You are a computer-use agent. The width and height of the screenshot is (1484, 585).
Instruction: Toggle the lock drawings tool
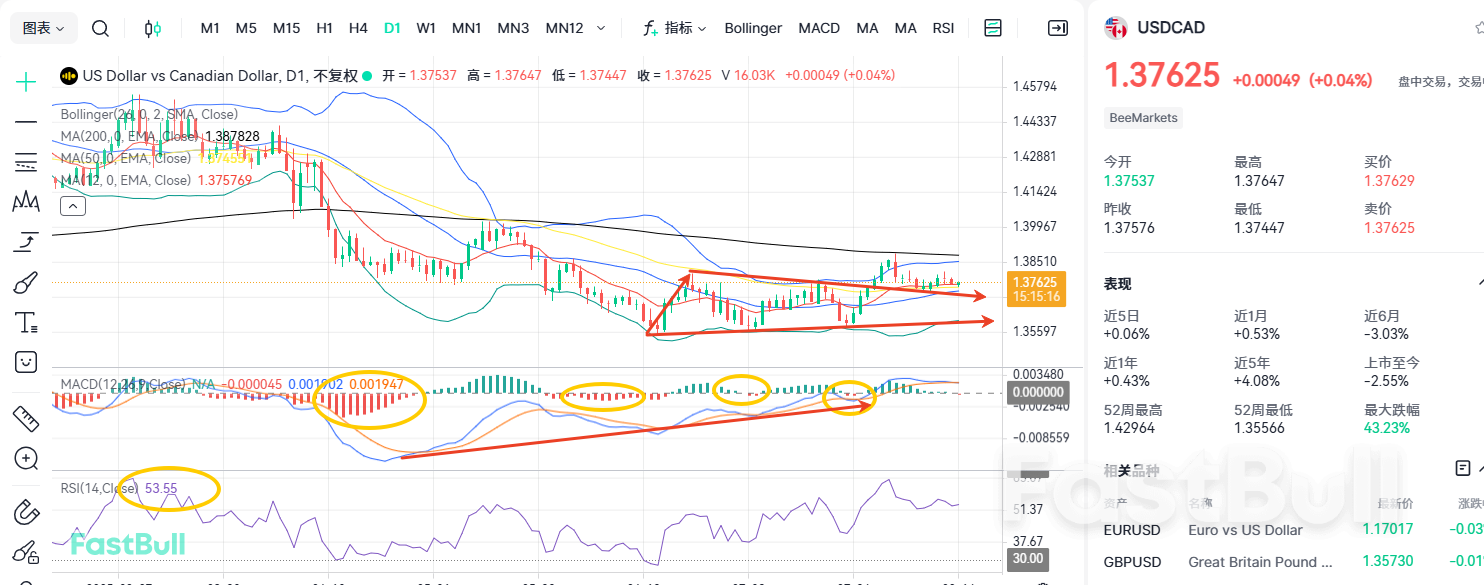click(x=26, y=552)
